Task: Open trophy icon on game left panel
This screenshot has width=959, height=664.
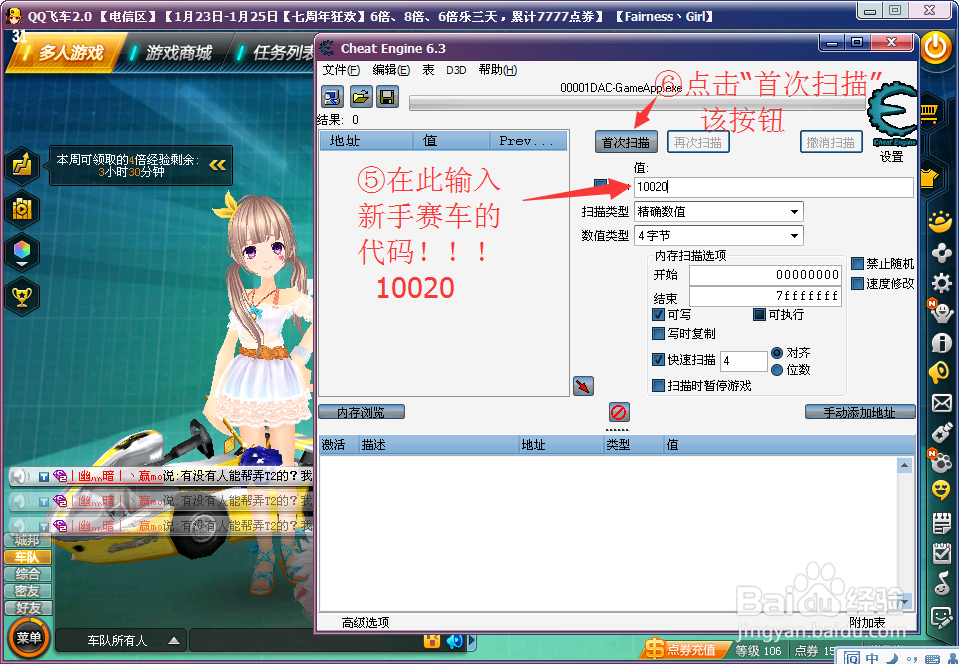Action: point(22,297)
